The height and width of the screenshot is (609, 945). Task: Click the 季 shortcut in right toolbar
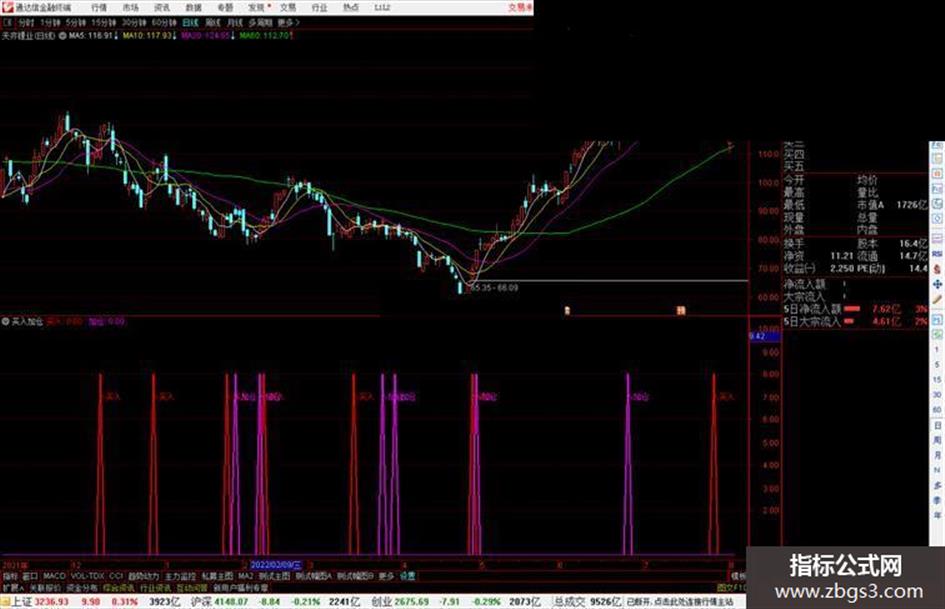point(938,498)
